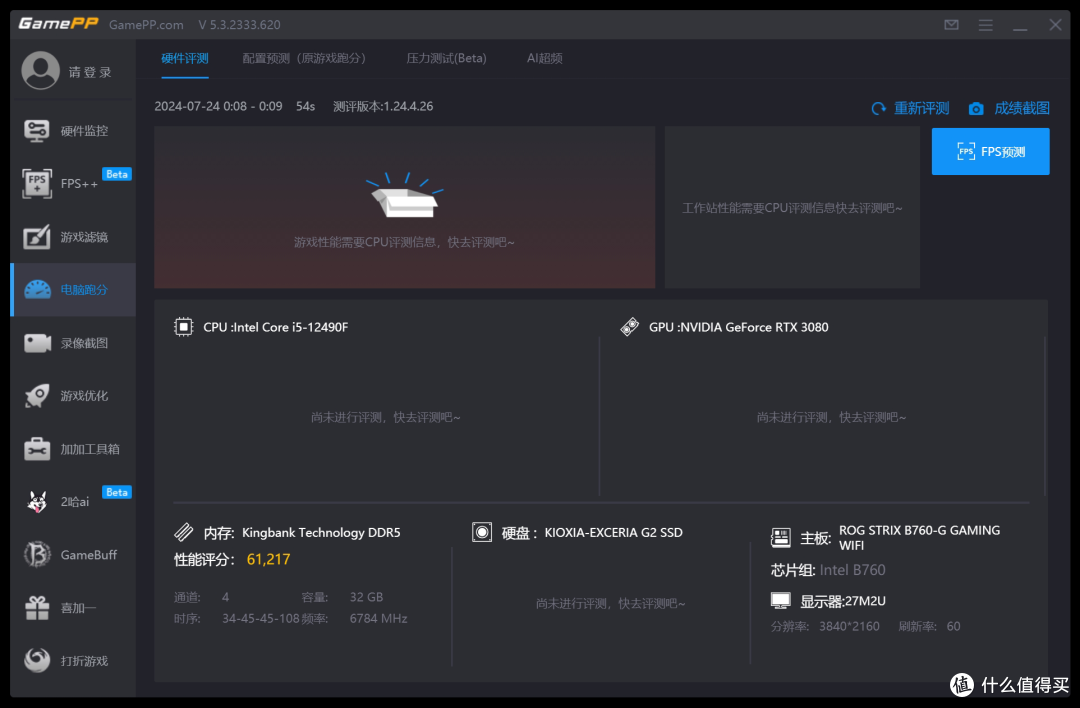Click the memory score 61,217
Screen dimensions: 1080x708
(269, 559)
